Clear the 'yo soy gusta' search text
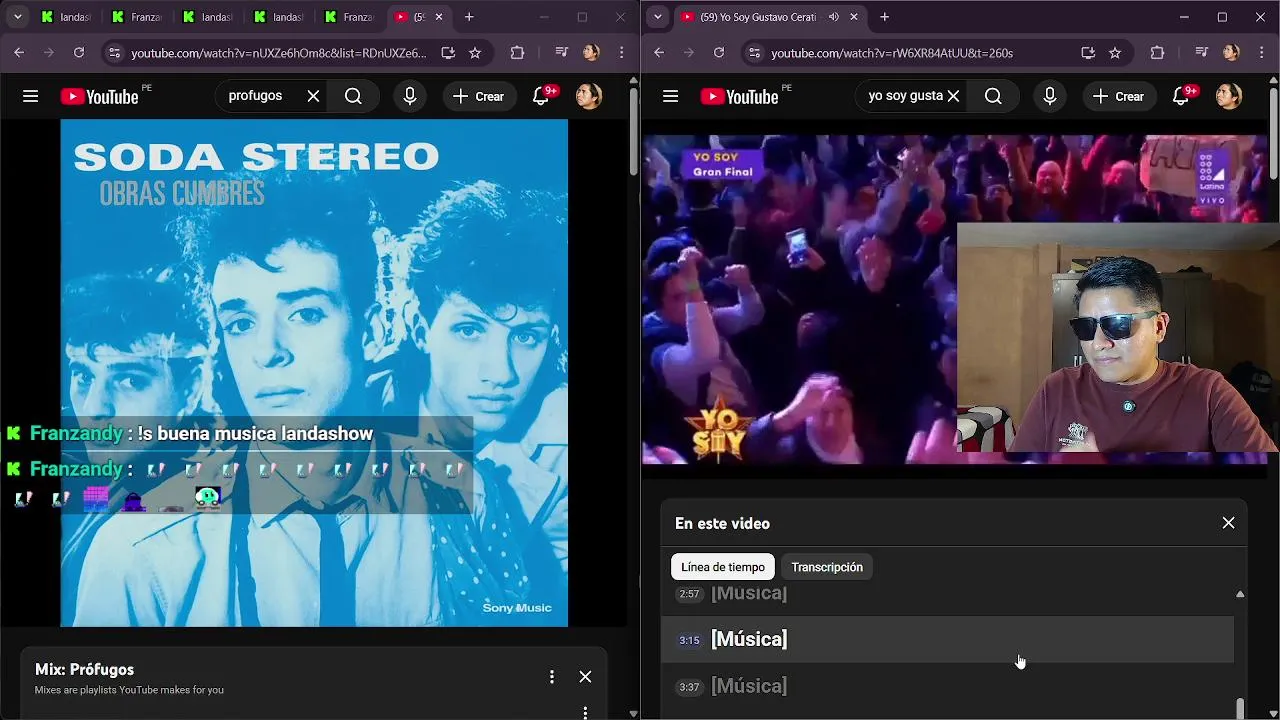1280x720 pixels. tap(953, 96)
